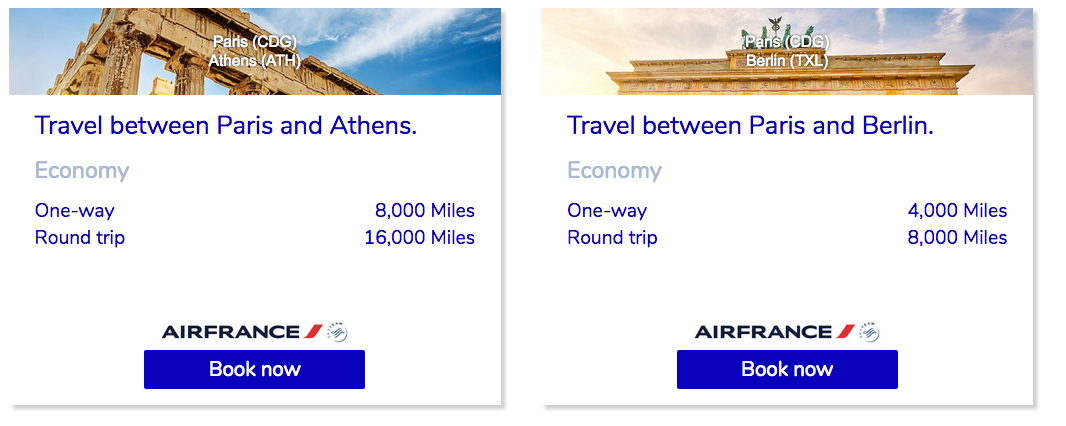Click Air France logo on Athens card
Screen dimensions: 1066x426
(x=242, y=332)
